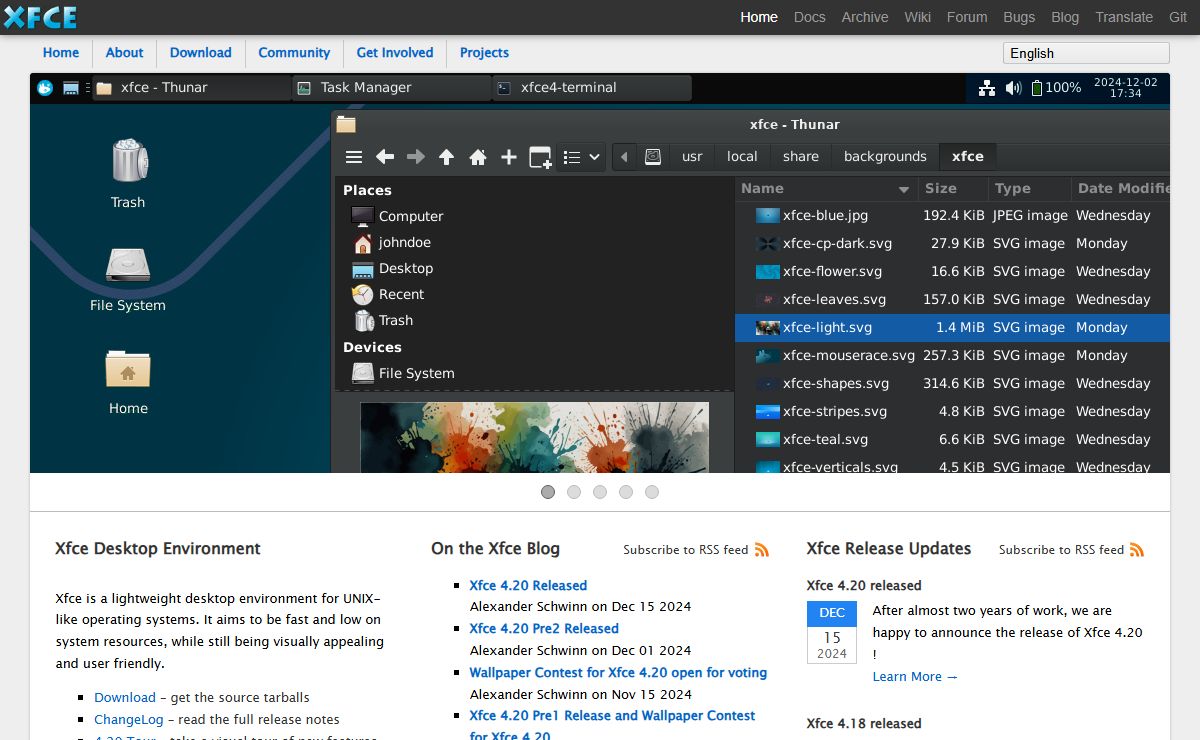Select the fifth carousel dot
Screen dimensions: 1200x740
[652, 492]
